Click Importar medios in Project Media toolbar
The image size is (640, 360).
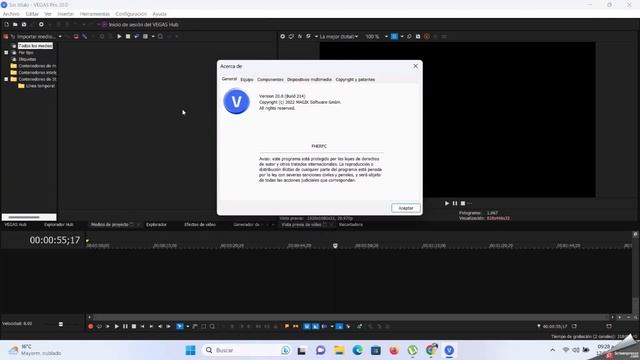tap(36, 36)
